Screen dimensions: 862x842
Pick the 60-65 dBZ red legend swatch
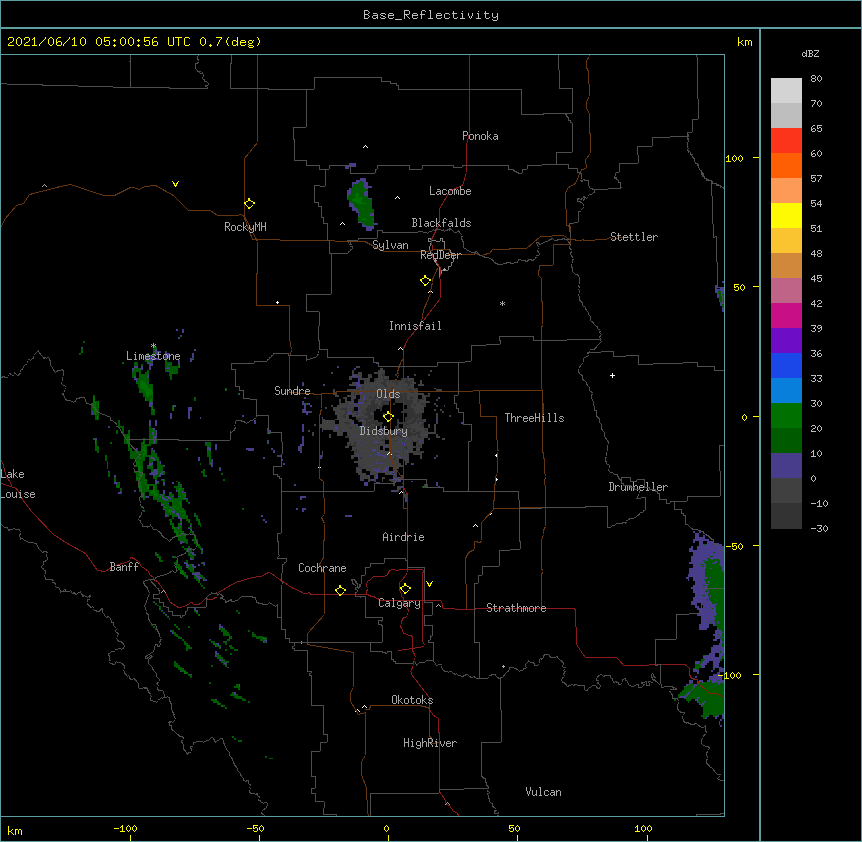pyautogui.click(x=786, y=141)
